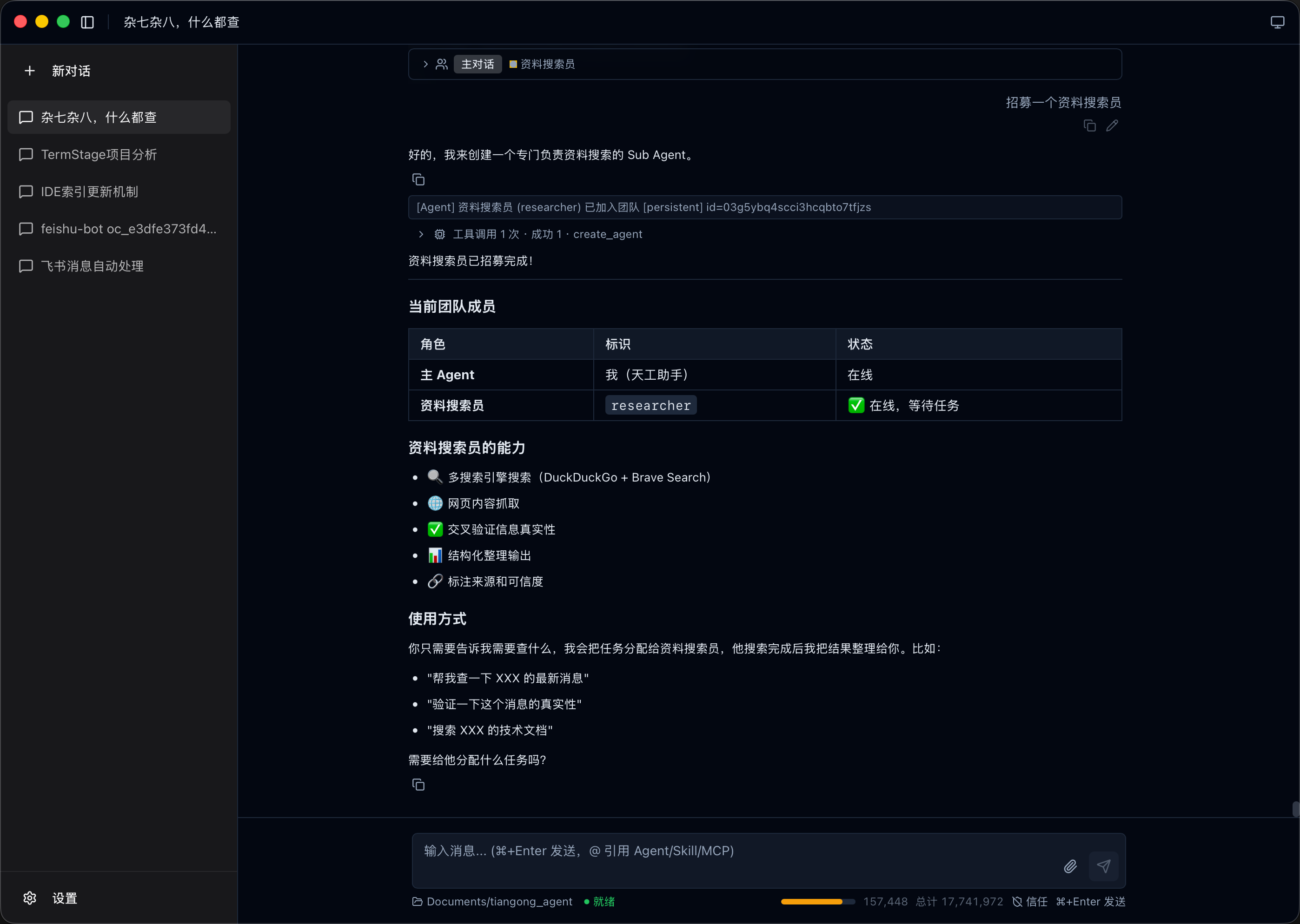
Task: Open the TermStage项目分析 conversation
Action: coord(119,154)
